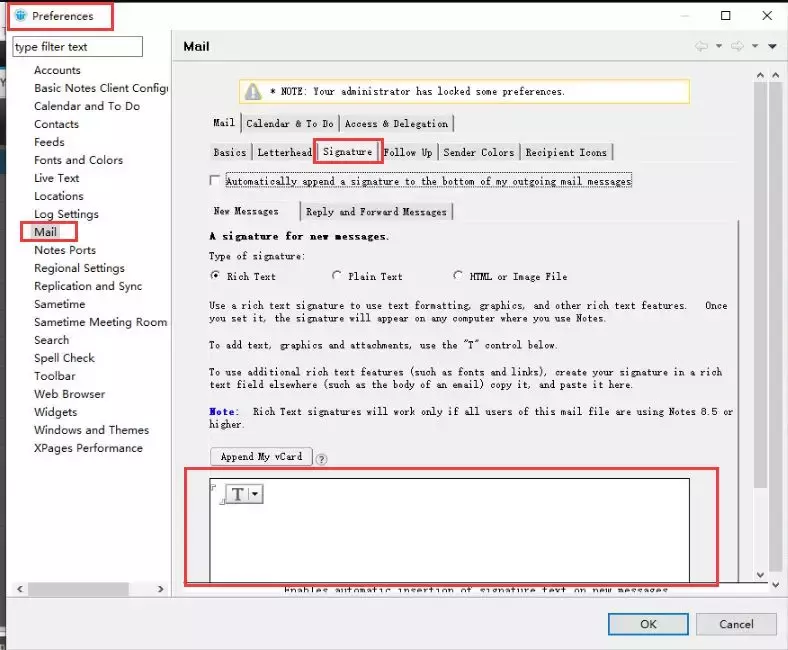This screenshot has width=788, height=650.
Task: Click the inner panel scrollbar down arrow
Action: 760,575
